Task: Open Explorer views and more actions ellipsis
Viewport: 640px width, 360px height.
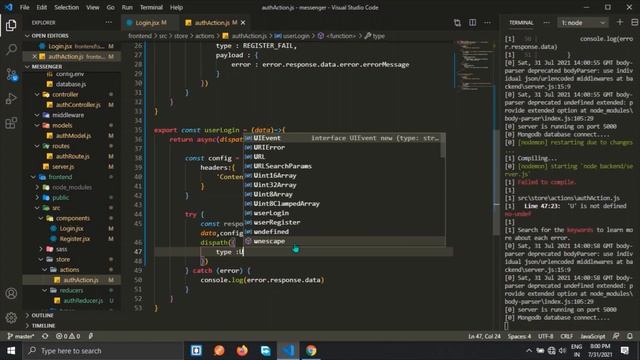Action: 109,22
